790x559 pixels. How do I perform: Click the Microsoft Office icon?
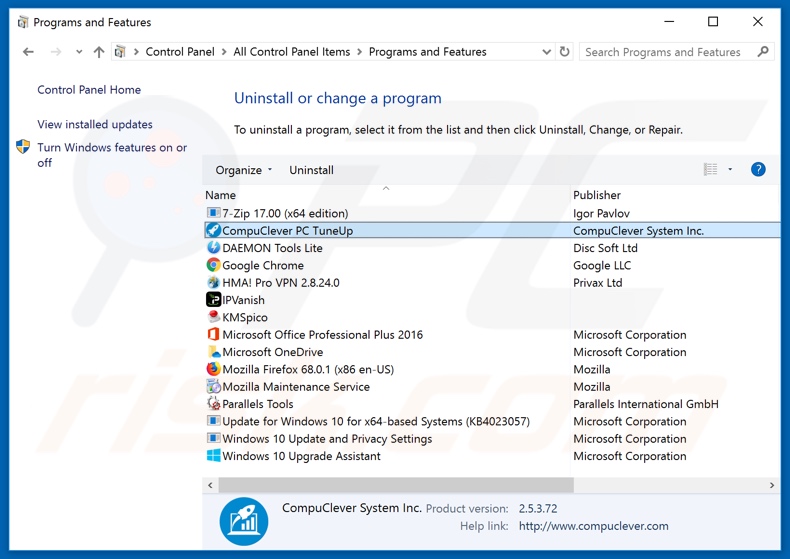[x=214, y=334]
